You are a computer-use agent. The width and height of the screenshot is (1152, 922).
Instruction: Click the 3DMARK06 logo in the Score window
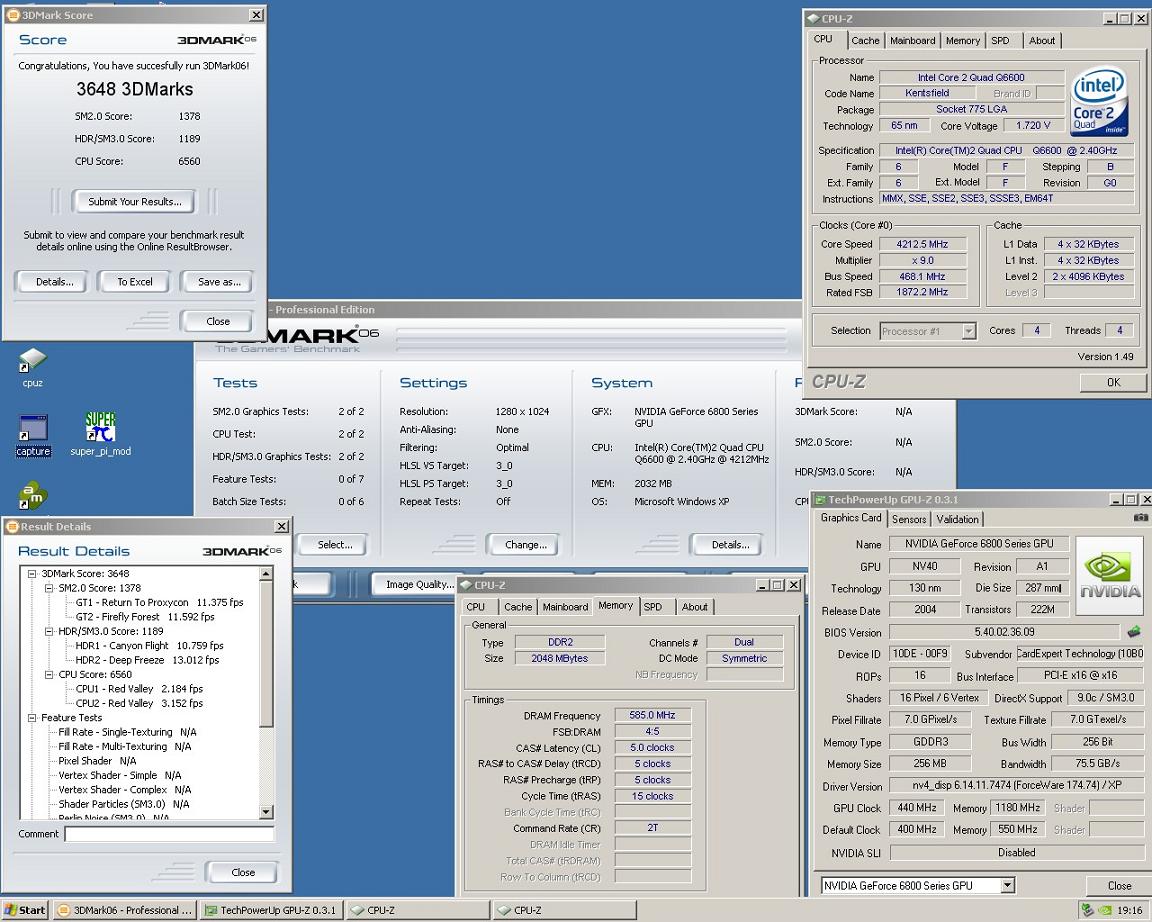[x=217, y=40]
